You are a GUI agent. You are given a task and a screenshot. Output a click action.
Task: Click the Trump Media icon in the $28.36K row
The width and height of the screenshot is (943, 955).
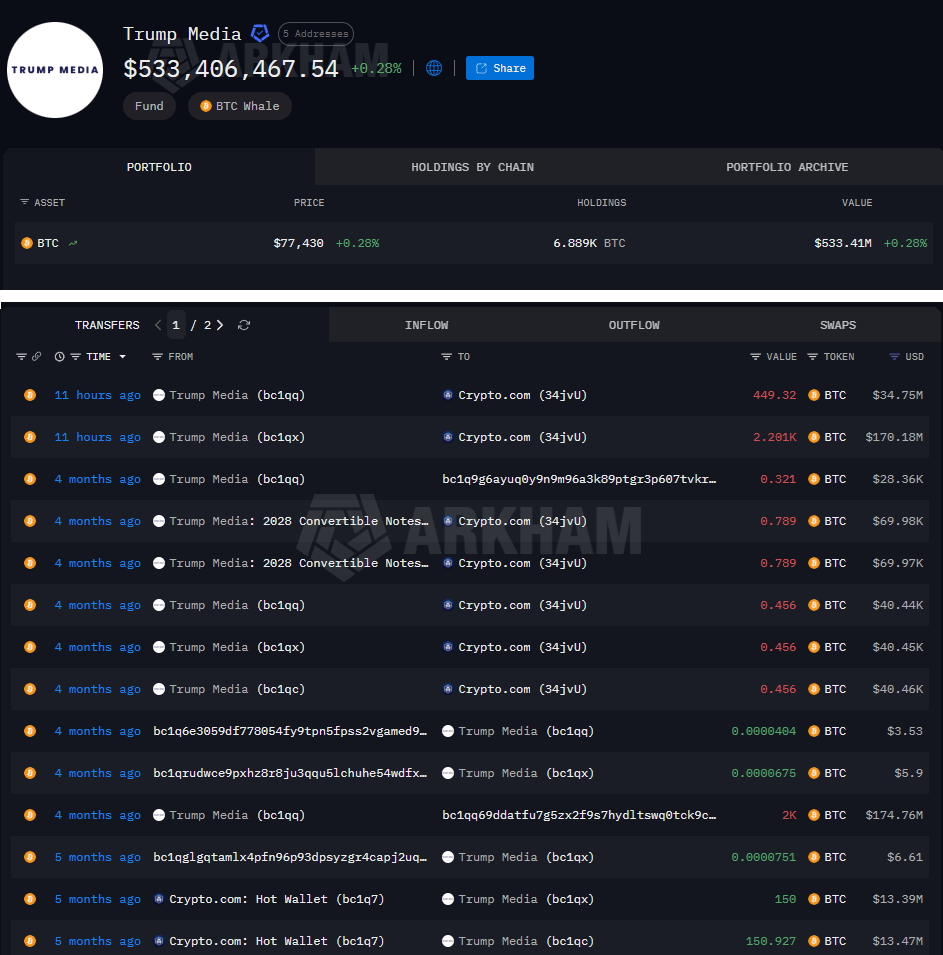pos(159,479)
